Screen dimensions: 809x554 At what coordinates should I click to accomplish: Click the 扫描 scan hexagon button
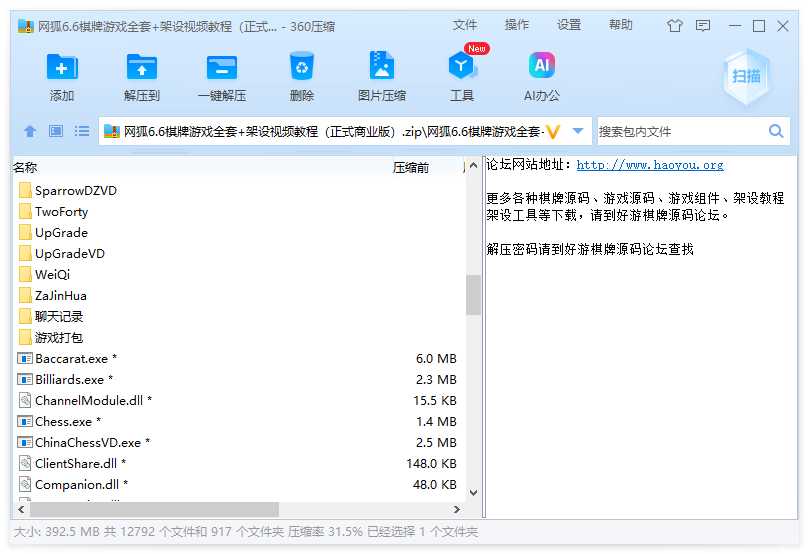click(x=746, y=77)
